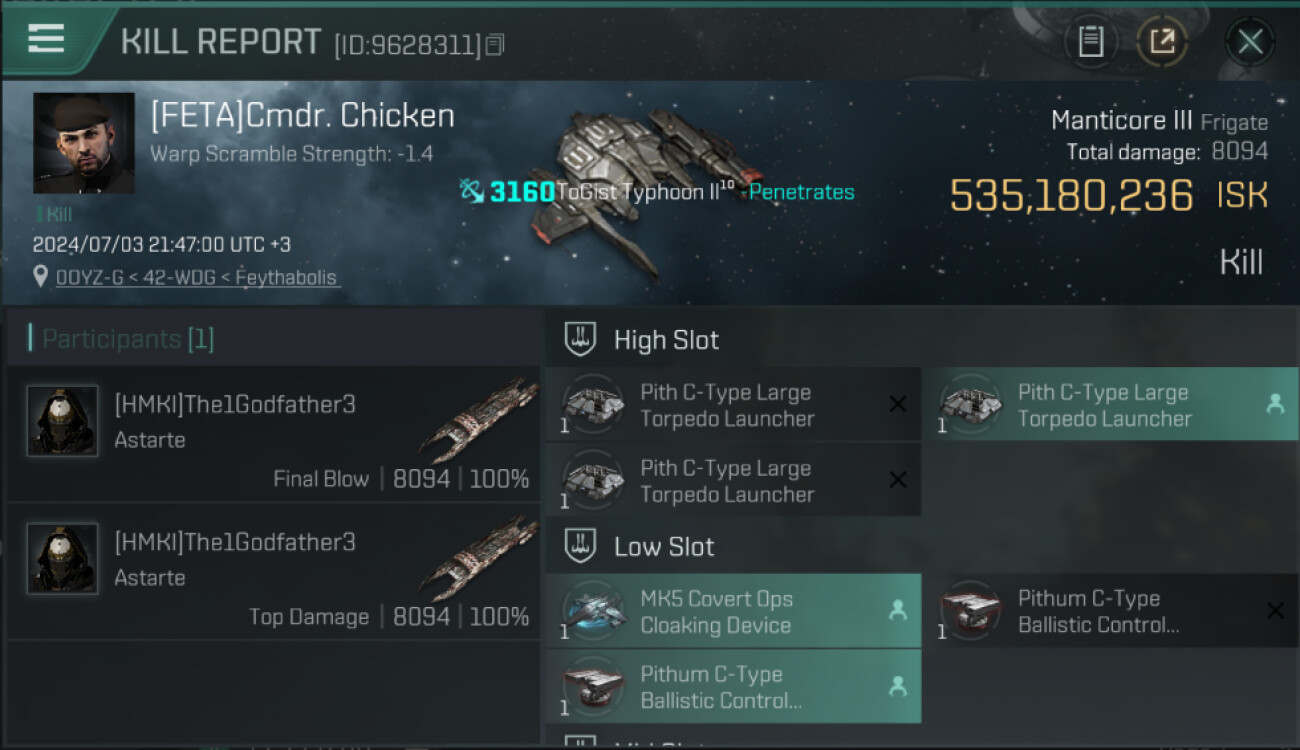The width and height of the screenshot is (1300, 750).
Task: Click the MK5 Cloaking Device icon
Action: pyautogui.click(x=594, y=611)
